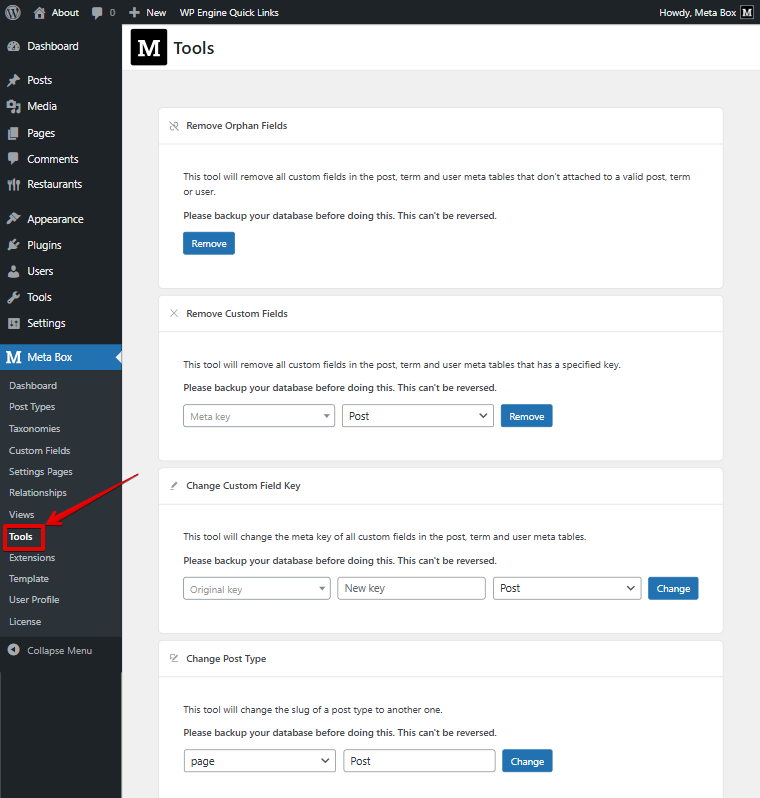Click the Meta Box avatar icon beside Howdy
The height and width of the screenshot is (798, 760).
747,12
